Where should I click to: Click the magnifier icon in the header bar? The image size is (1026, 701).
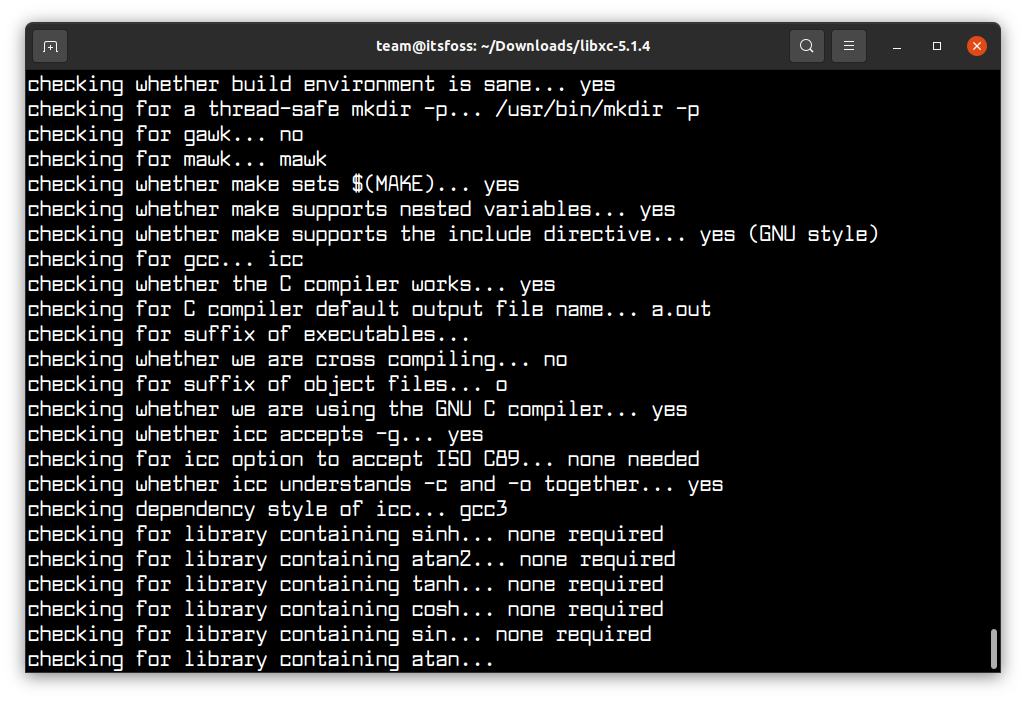pos(806,45)
